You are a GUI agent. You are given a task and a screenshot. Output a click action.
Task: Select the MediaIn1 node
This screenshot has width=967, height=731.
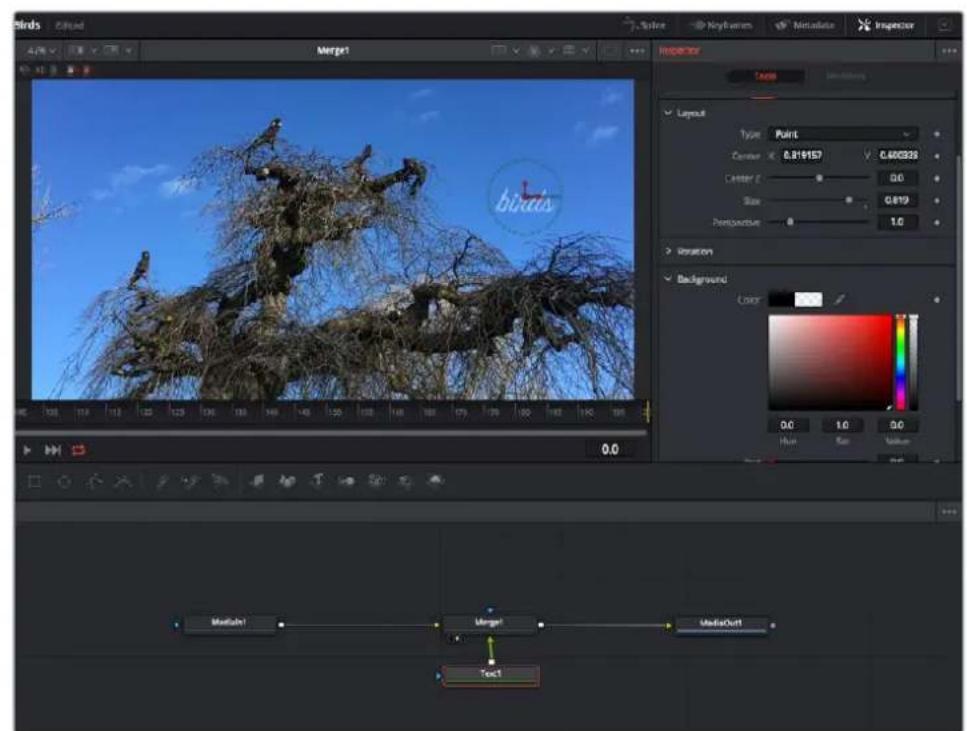point(229,624)
